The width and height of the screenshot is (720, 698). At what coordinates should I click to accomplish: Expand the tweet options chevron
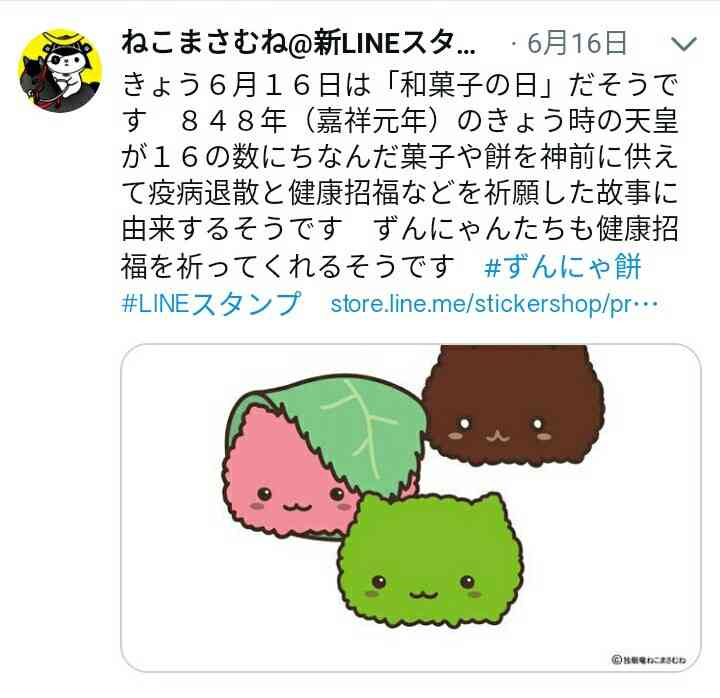[x=684, y=44]
